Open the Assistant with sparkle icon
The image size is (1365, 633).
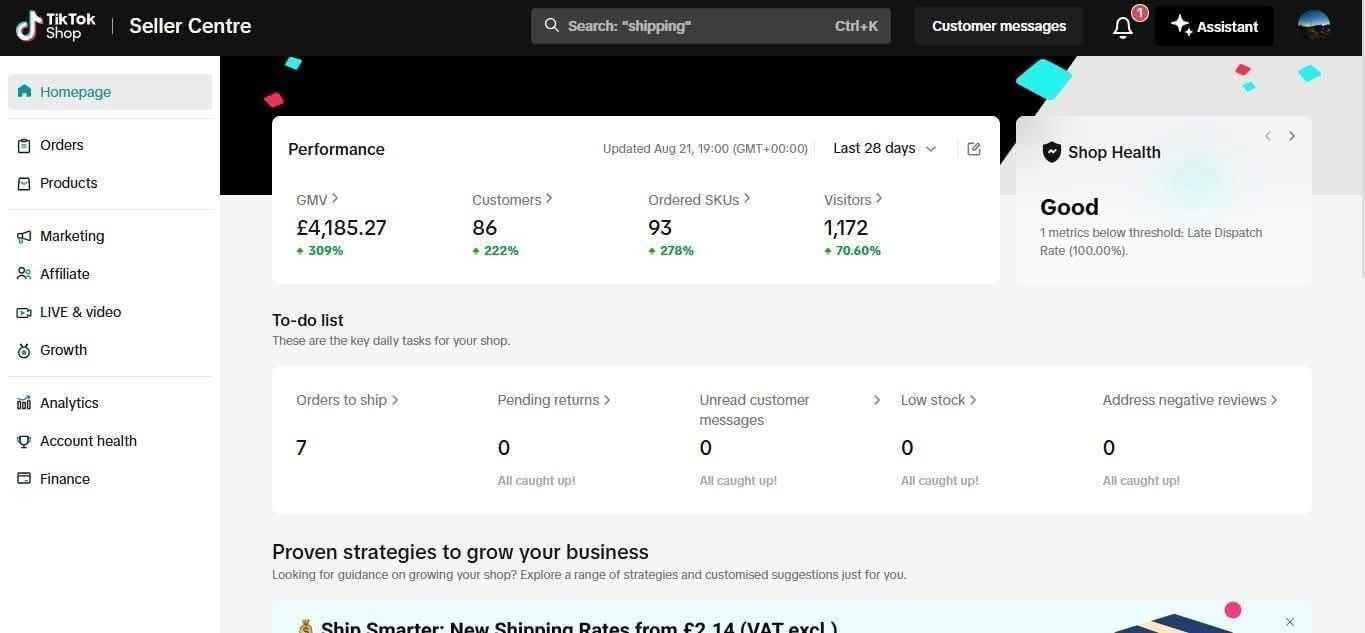[1214, 26]
